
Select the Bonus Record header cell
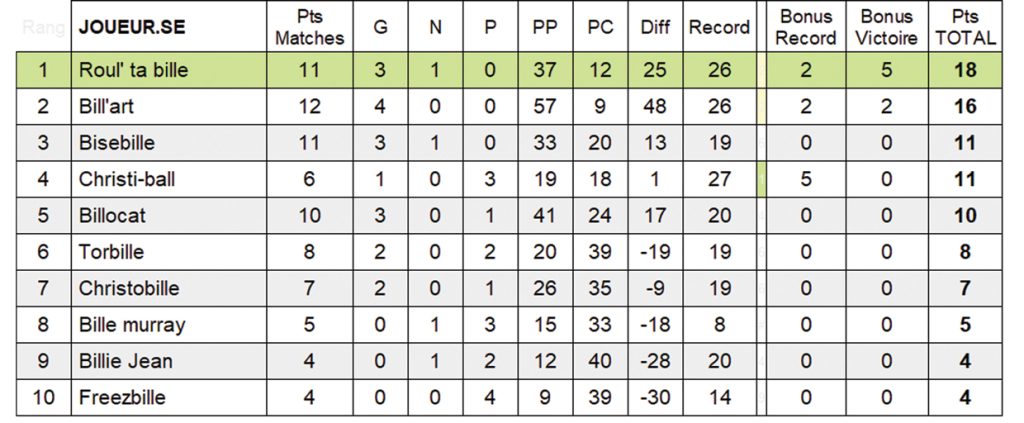coord(806,27)
